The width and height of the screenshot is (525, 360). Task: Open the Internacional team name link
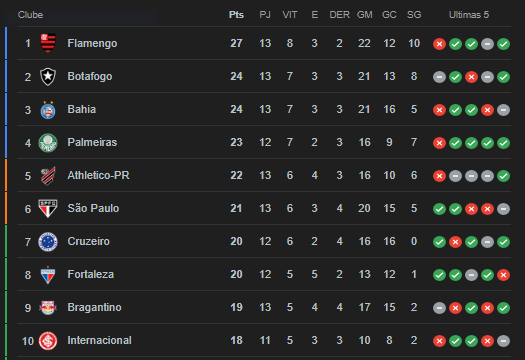pos(99,340)
